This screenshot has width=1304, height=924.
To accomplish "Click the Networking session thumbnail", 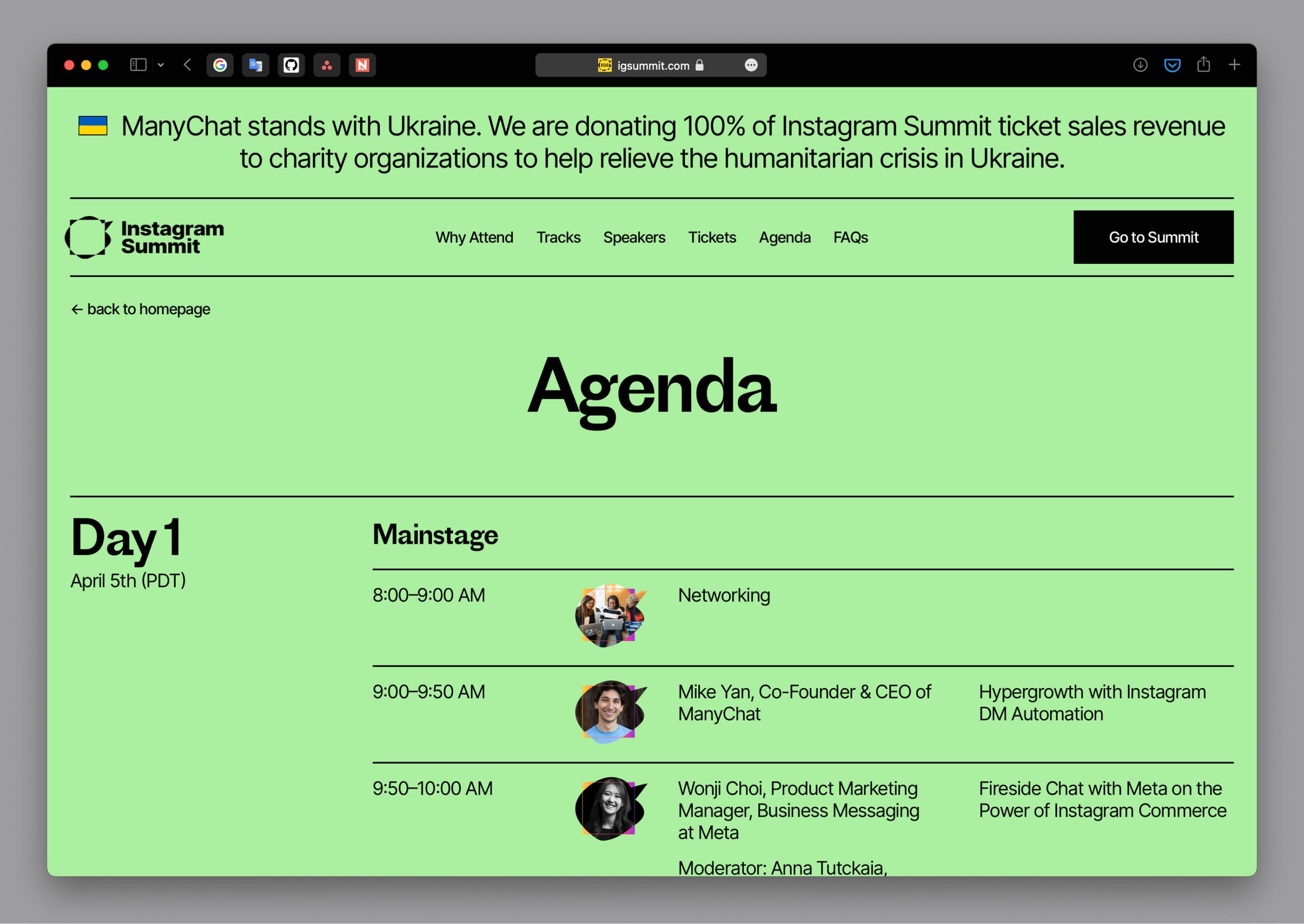I will pos(611,616).
